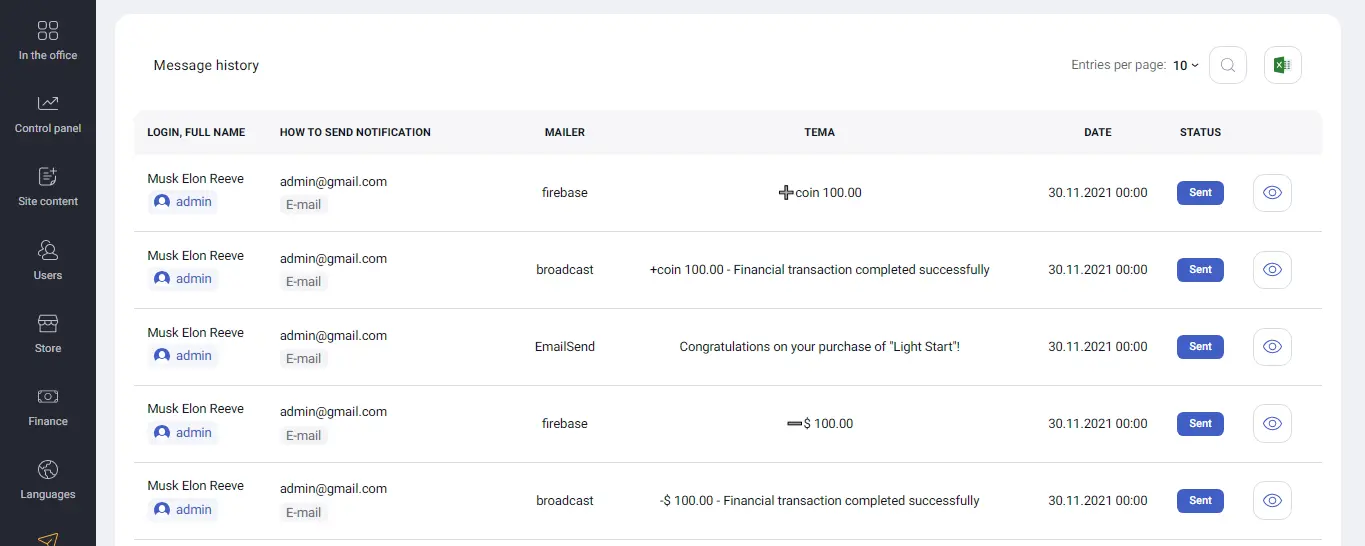View the firebase +coin 100.00 message
This screenshot has width=1365, height=546.
[x=1272, y=193]
